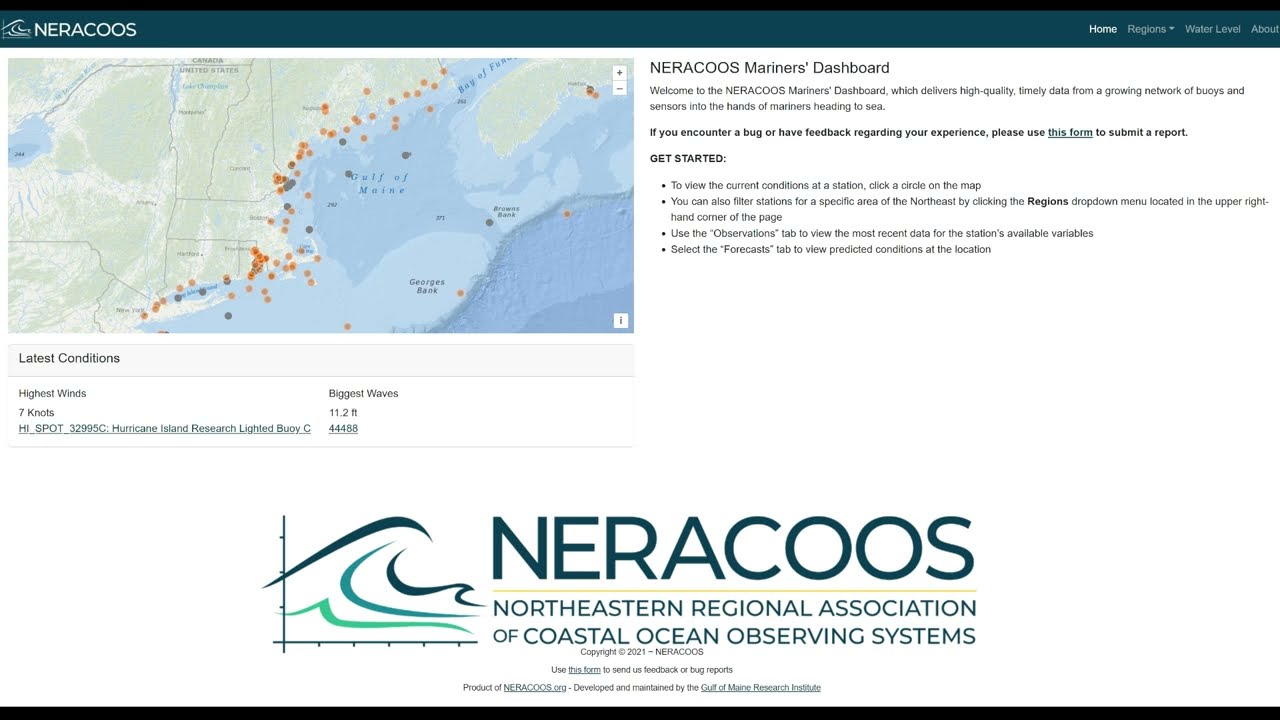Open the About page
Viewport: 1280px width, 720px height.
click(1265, 29)
